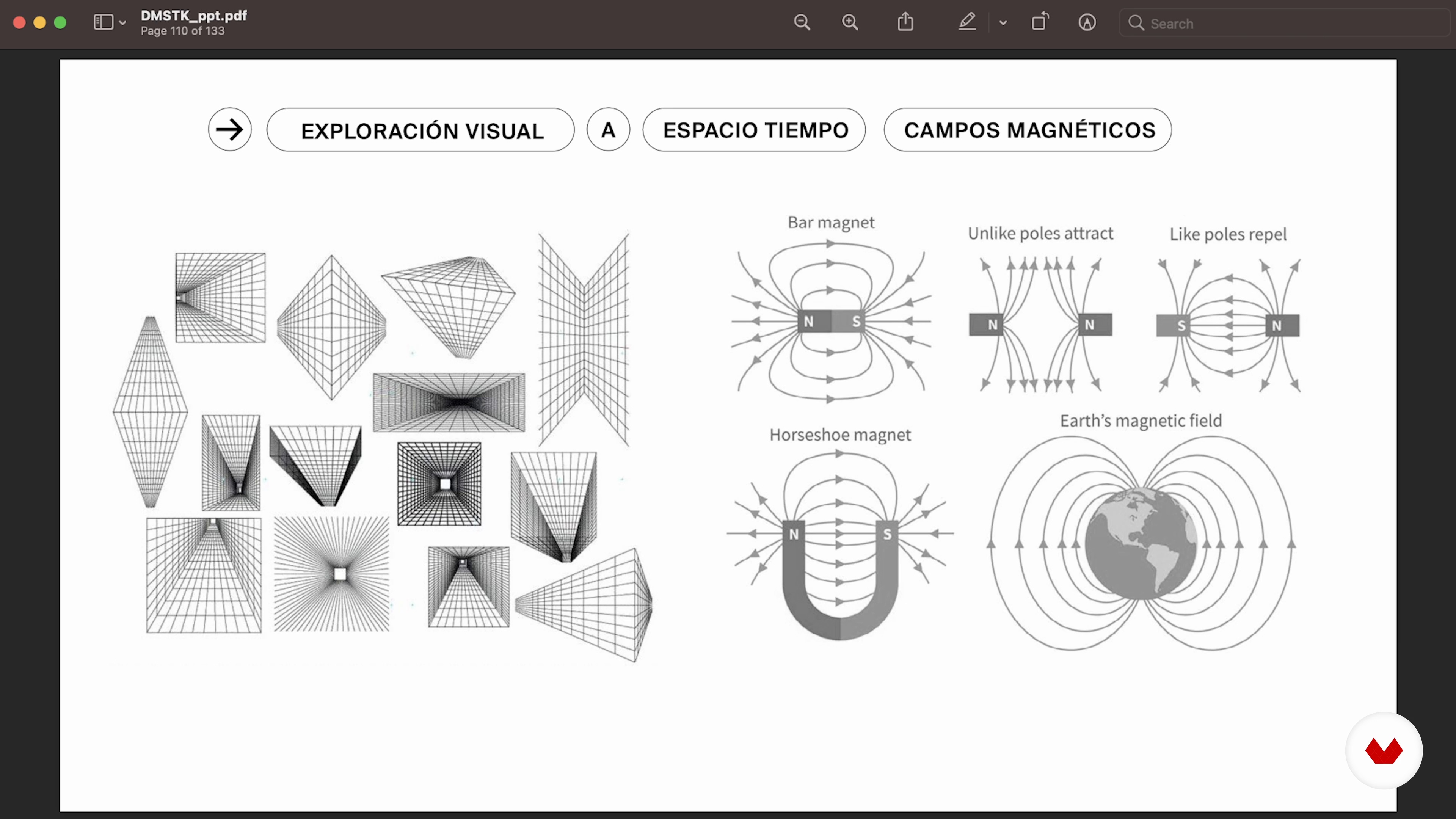Click the DMSTK_ppt.pdf document title

(x=194, y=16)
